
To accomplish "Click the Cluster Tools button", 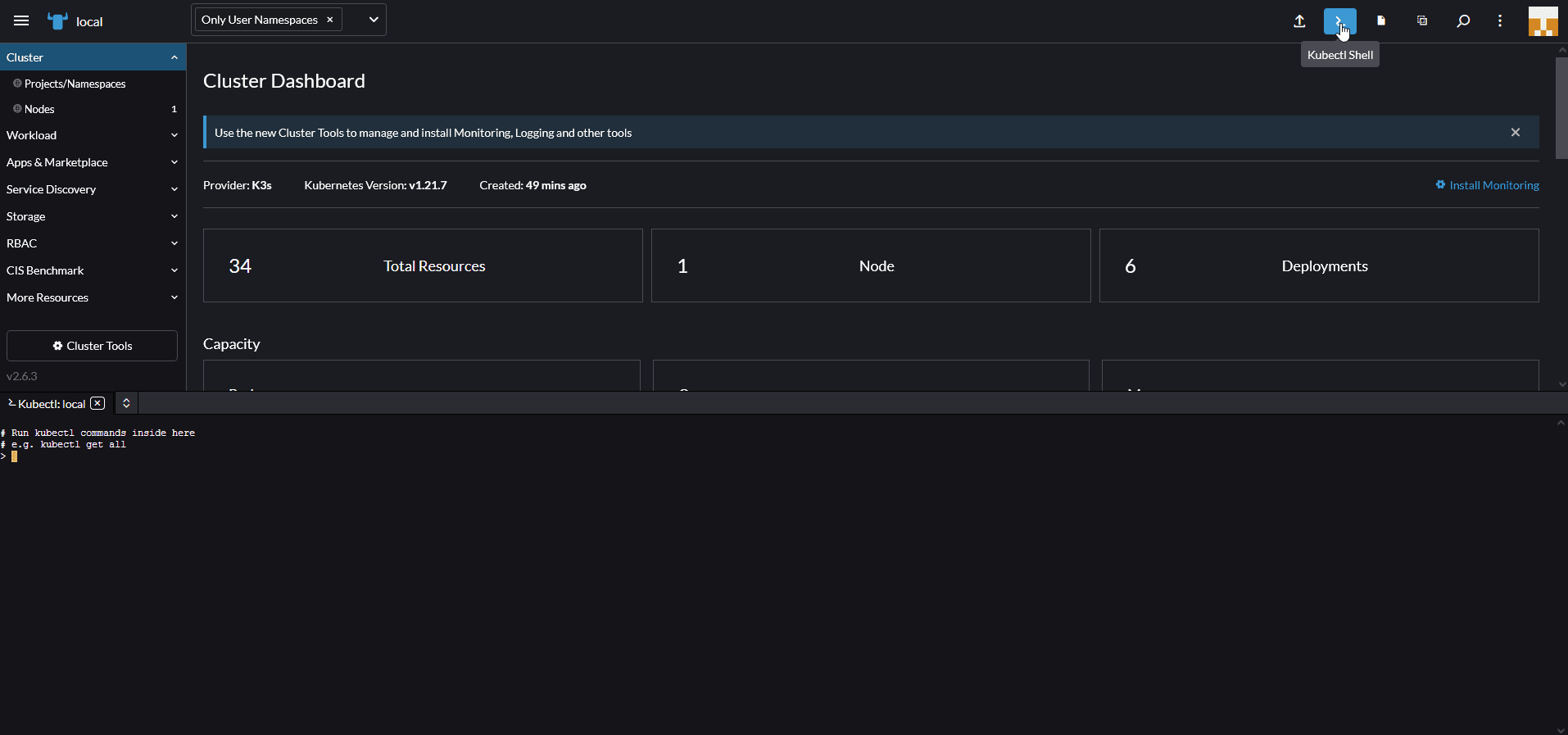I will click(x=92, y=346).
